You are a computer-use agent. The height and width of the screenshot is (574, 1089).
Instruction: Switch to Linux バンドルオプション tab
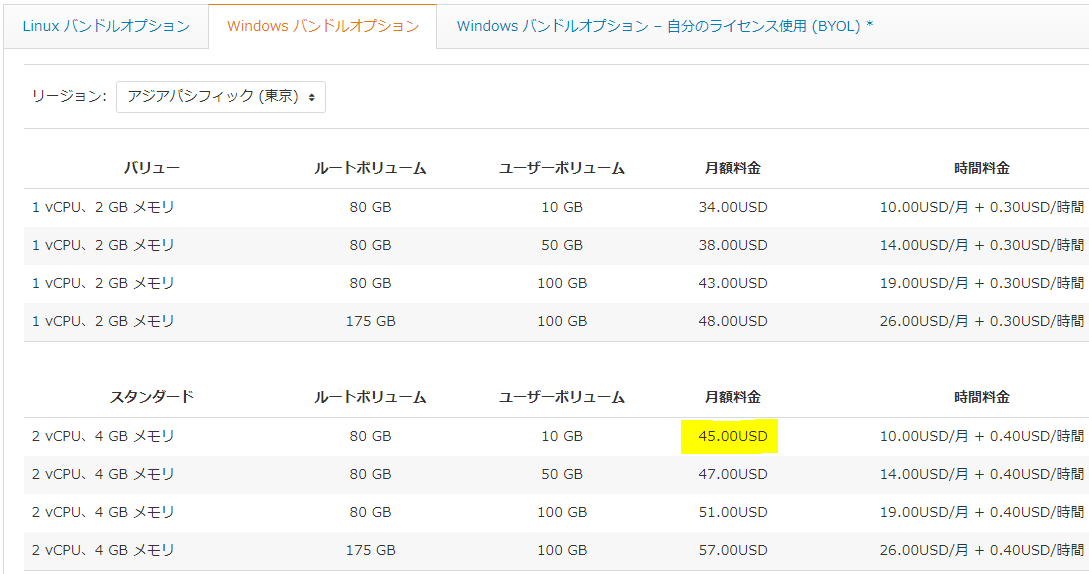[106, 26]
